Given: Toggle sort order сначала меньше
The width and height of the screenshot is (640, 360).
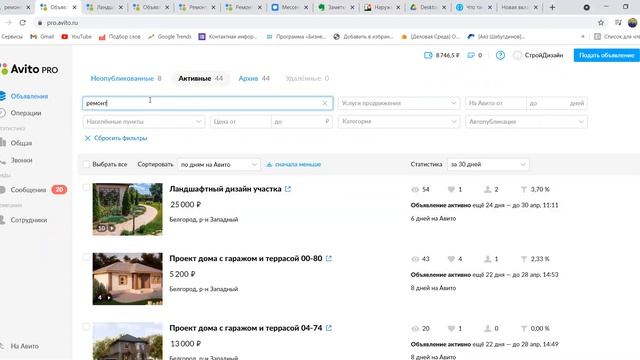Looking at the screenshot, I should (x=294, y=164).
